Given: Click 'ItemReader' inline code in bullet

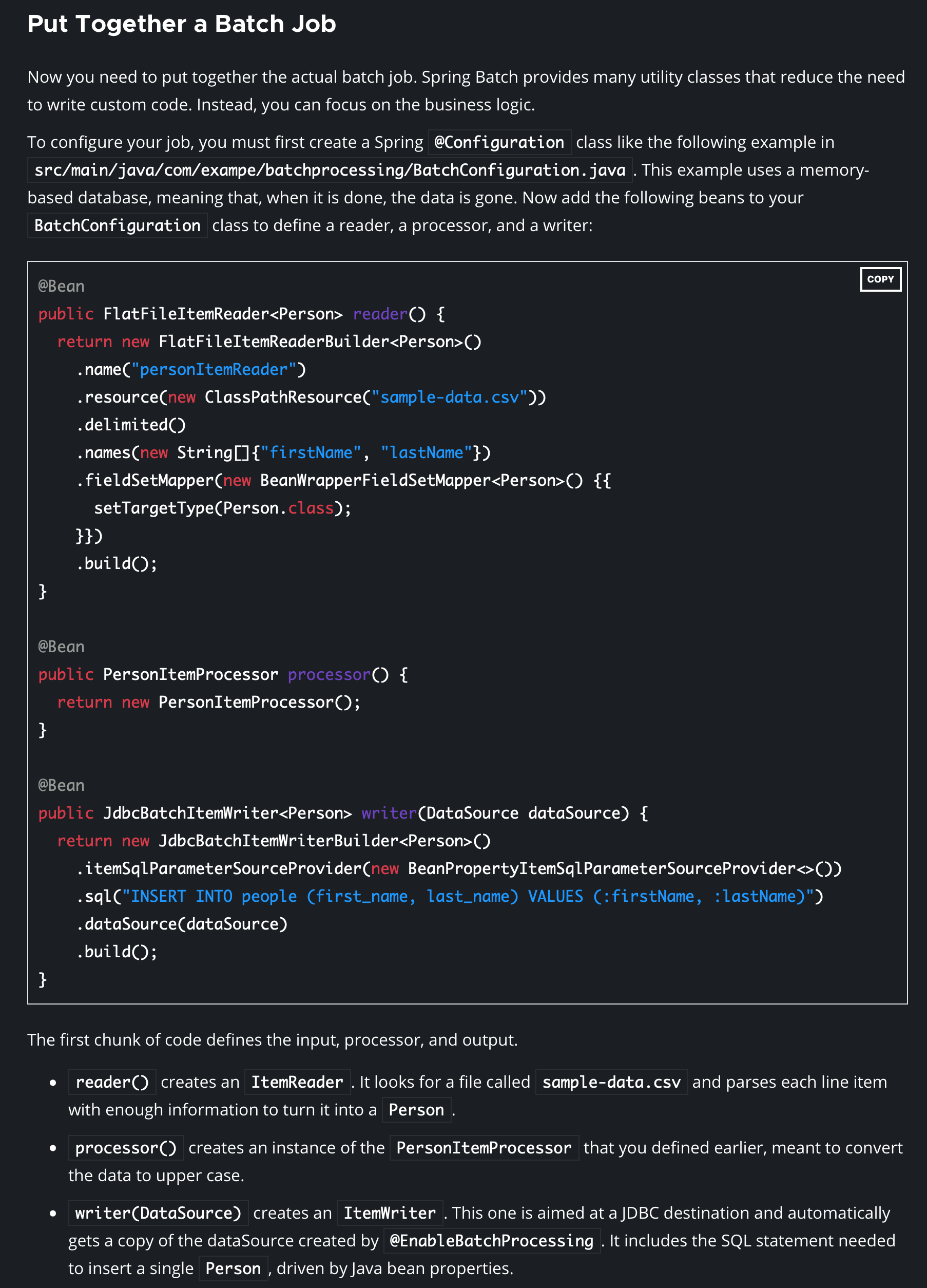Looking at the screenshot, I should (298, 1082).
